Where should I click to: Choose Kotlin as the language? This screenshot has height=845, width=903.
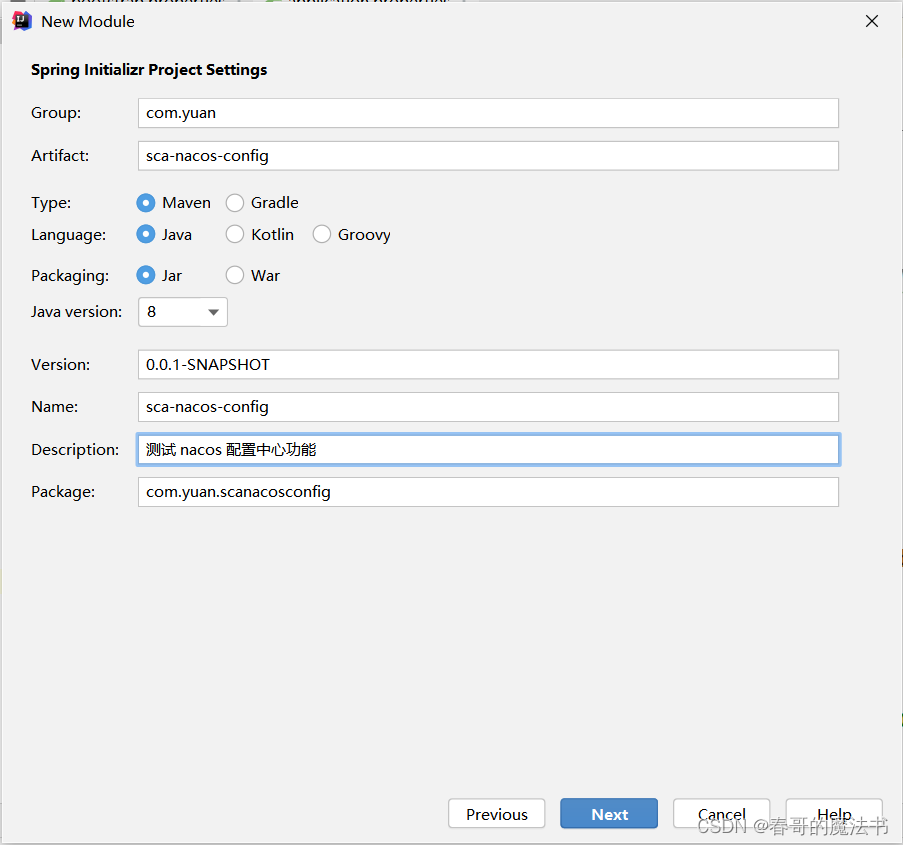pyautogui.click(x=235, y=235)
